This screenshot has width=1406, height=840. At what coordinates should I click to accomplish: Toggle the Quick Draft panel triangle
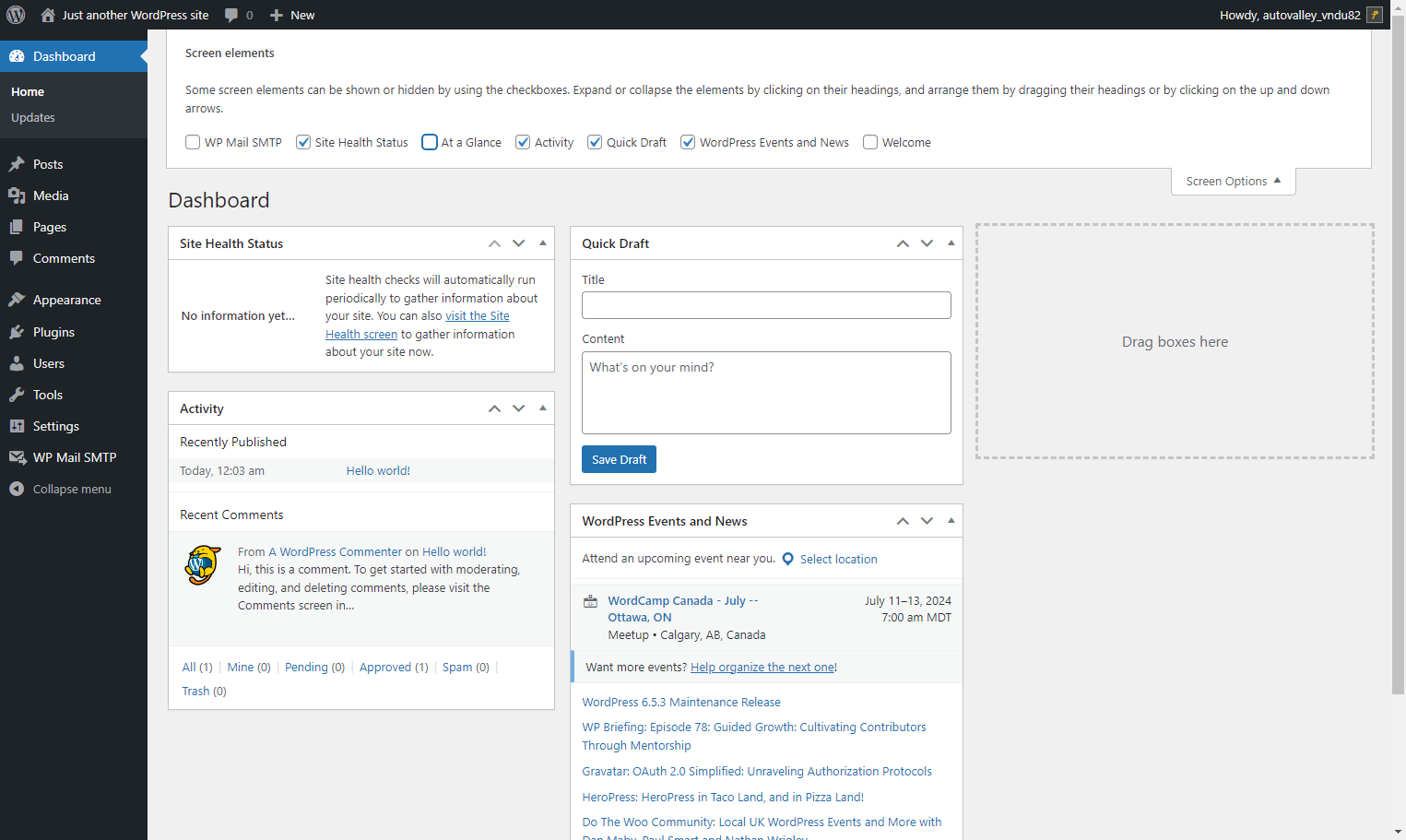[951, 243]
